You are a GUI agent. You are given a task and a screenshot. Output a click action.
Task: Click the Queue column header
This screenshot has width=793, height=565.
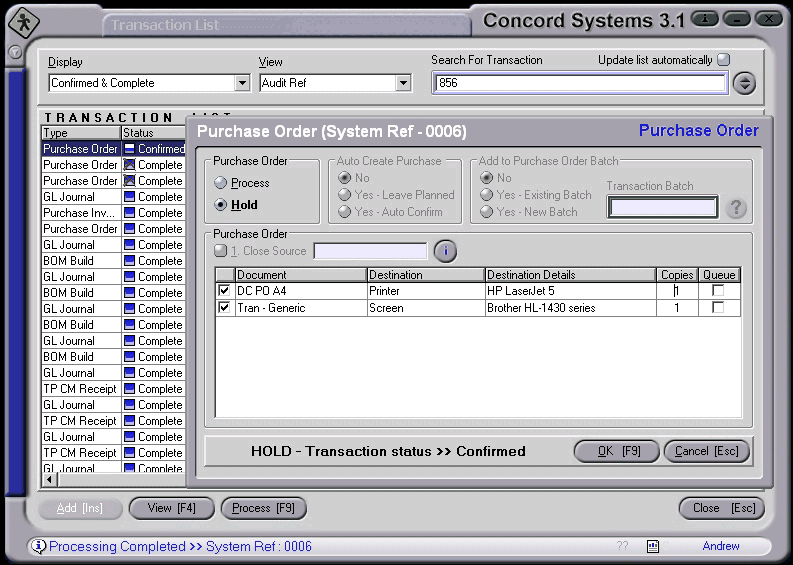click(719, 275)
